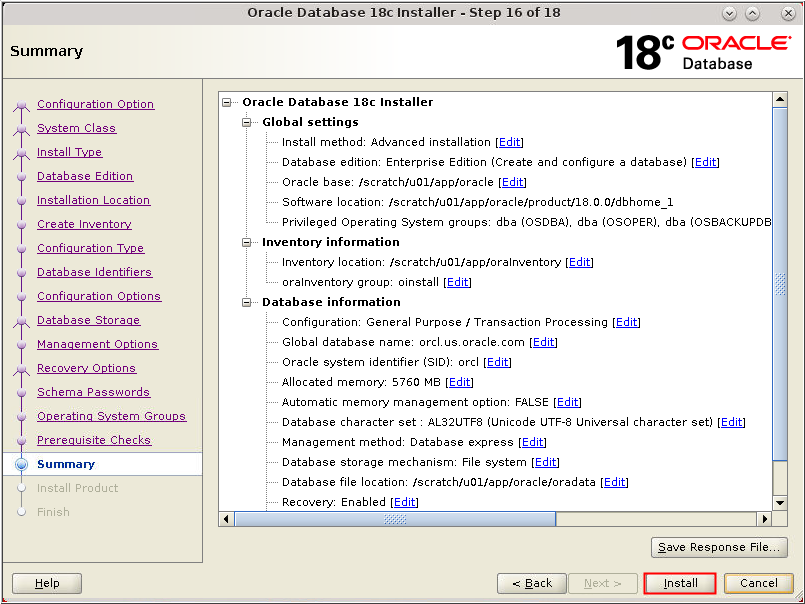Open the Database Edition step

85,176
